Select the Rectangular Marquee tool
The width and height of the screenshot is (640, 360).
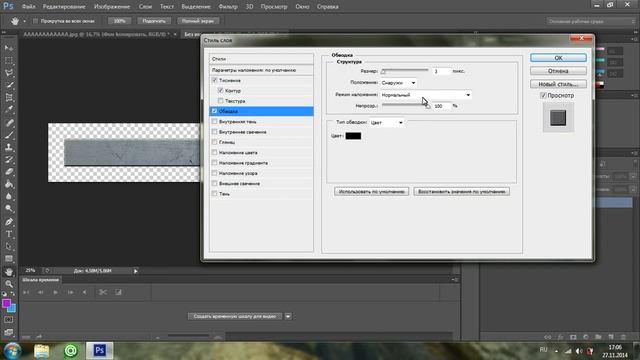point(9,60)
